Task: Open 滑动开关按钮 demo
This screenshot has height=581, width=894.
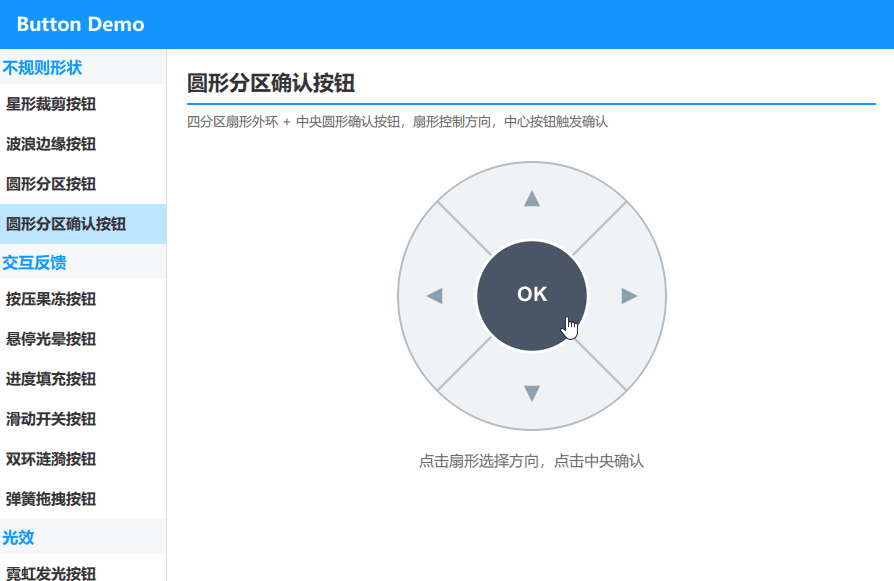Action: (x=83, y=419)
